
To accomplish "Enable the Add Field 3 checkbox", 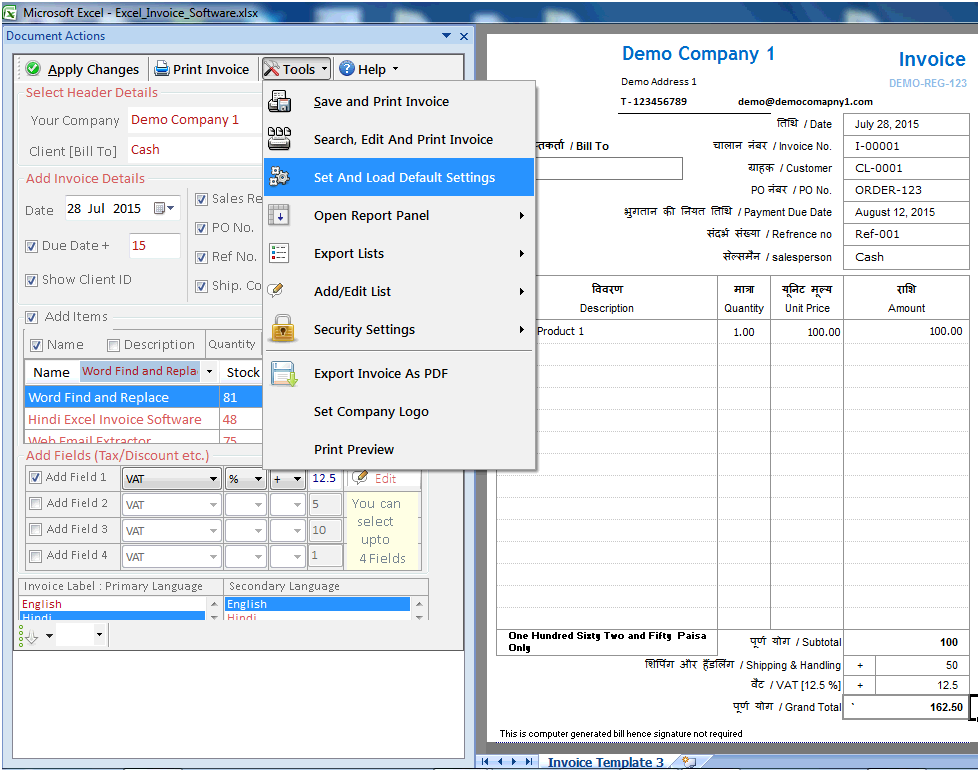I will [x=36, y=529].
